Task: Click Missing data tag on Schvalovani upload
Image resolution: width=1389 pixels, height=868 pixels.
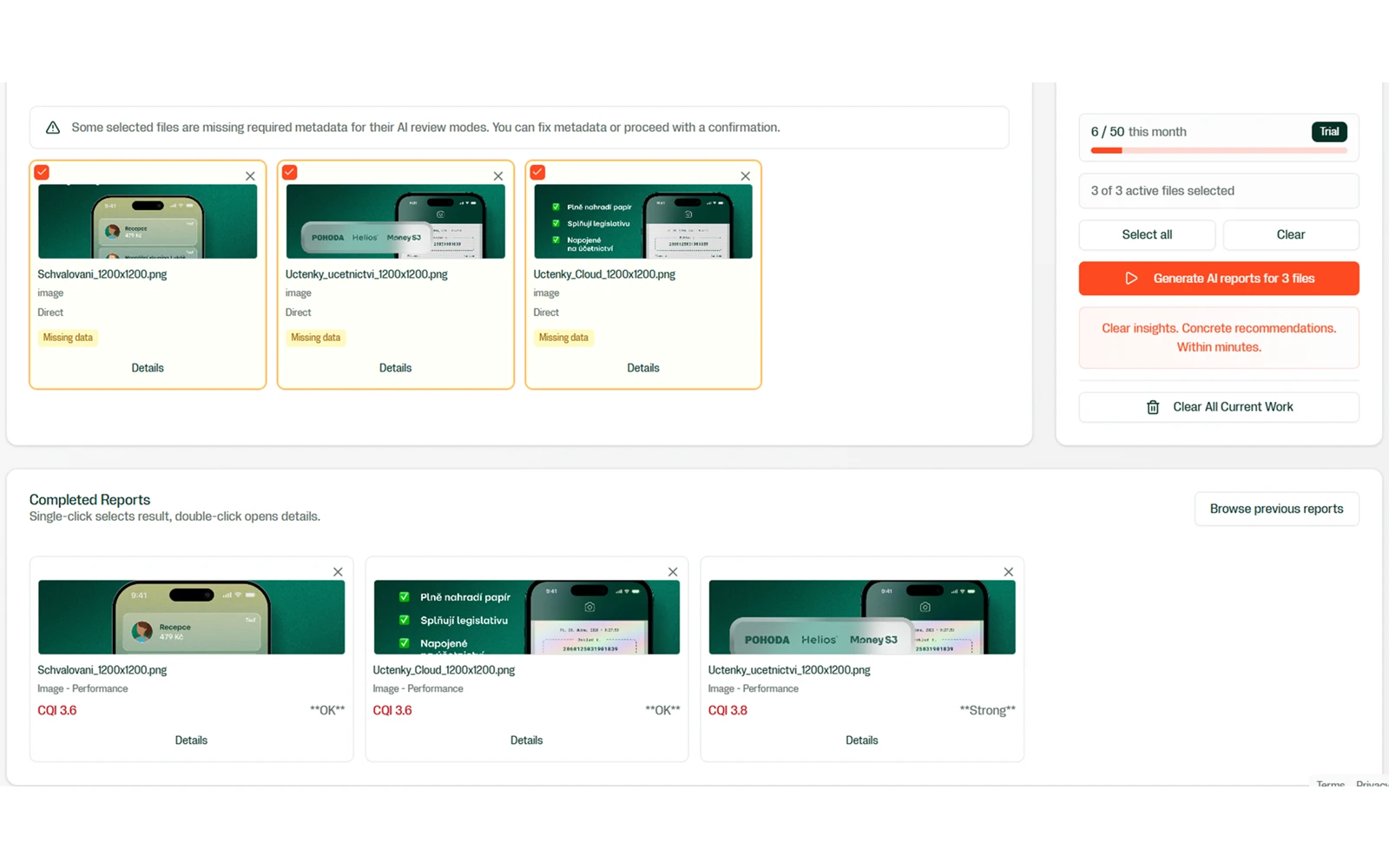Action: (x=68, y=338)
